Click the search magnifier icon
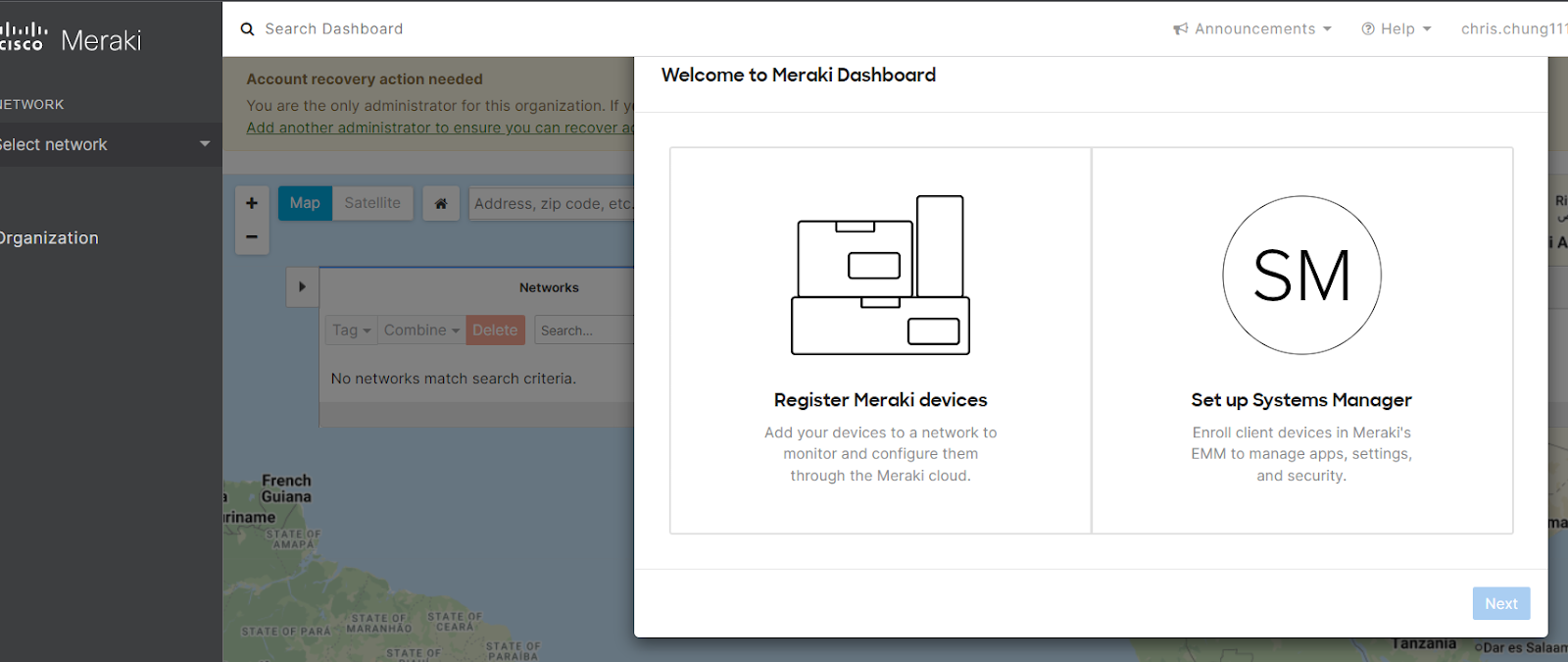1568x662 pixels. (x=247, y=29)
